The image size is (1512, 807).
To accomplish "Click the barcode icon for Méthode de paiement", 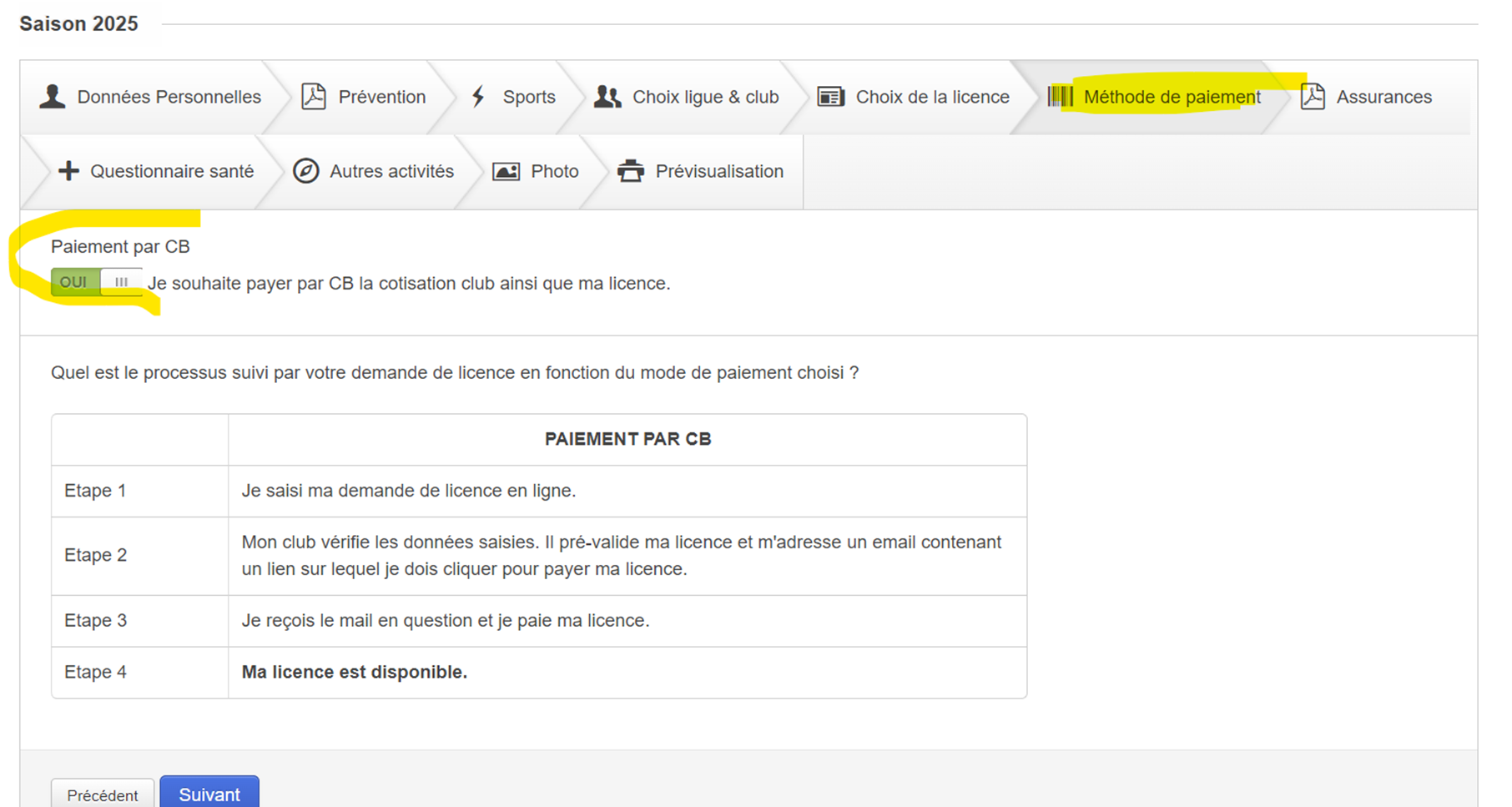I will 1061,97.
